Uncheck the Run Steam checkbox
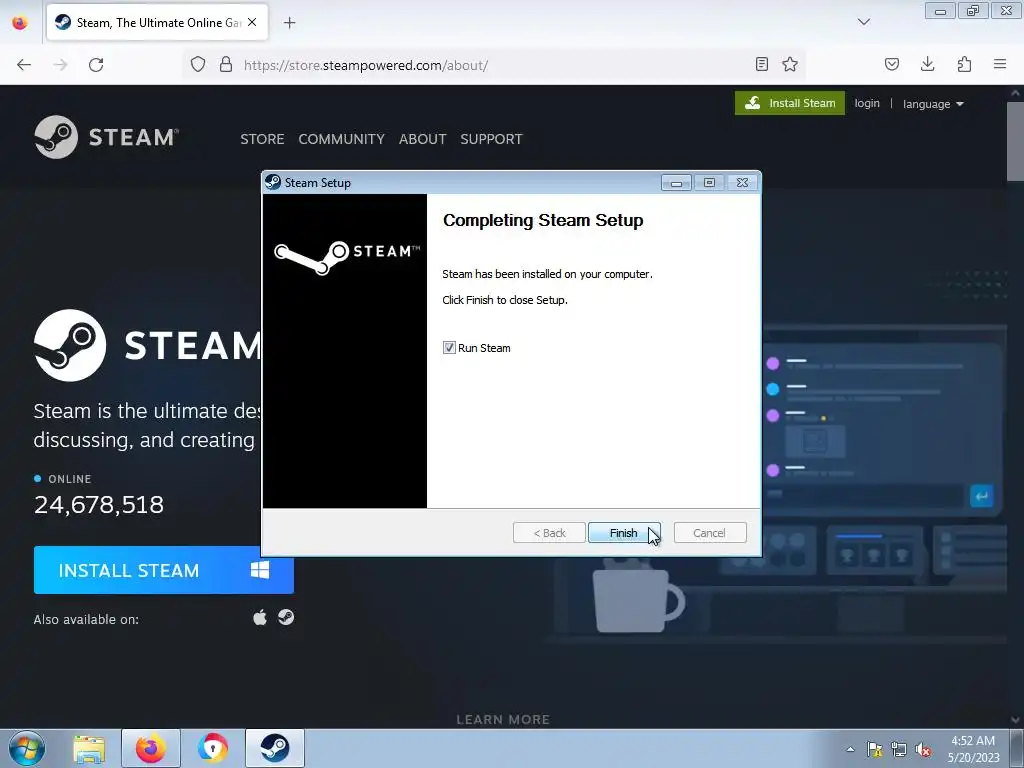The width and height of the screenshot is (1024, 768). click(449, 348)
